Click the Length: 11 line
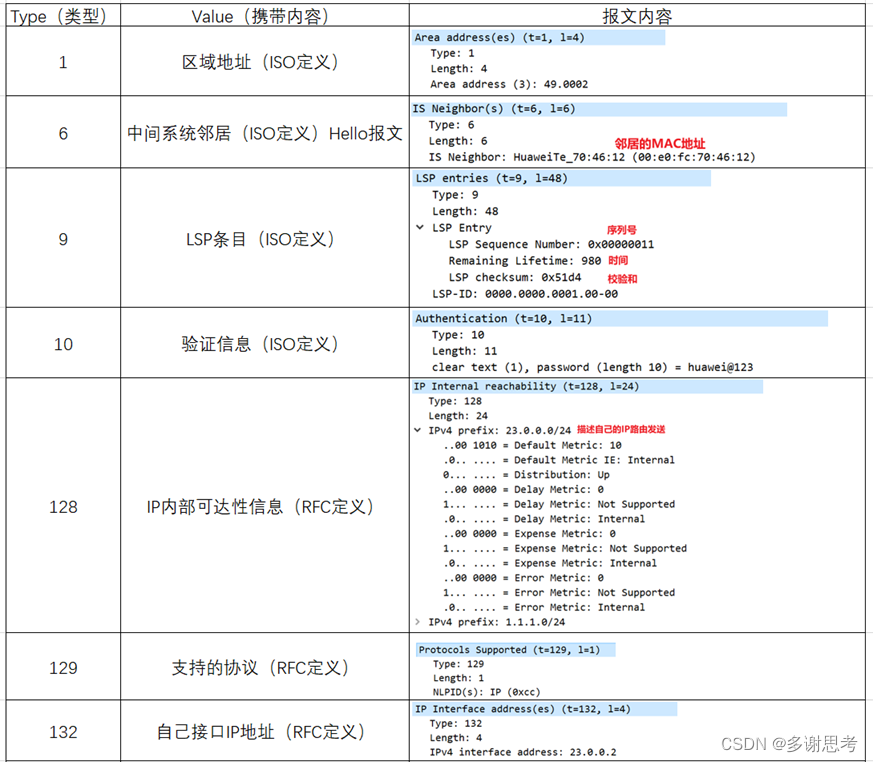873x762 pixels. pyautogui.click(x=464, y=351)
